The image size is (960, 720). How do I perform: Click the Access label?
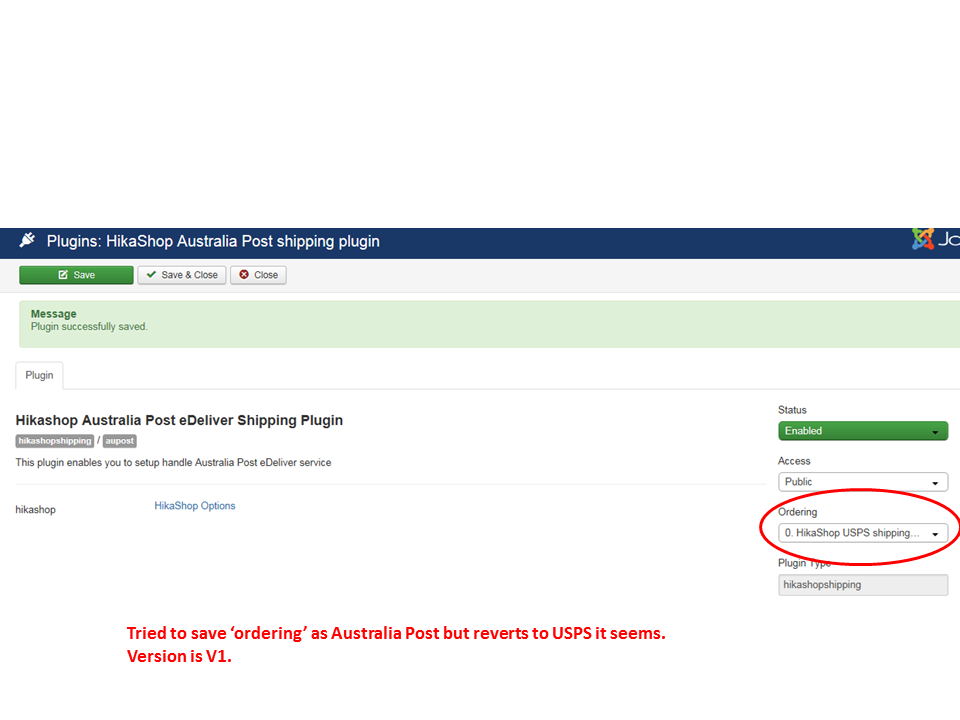click(794, 461)
